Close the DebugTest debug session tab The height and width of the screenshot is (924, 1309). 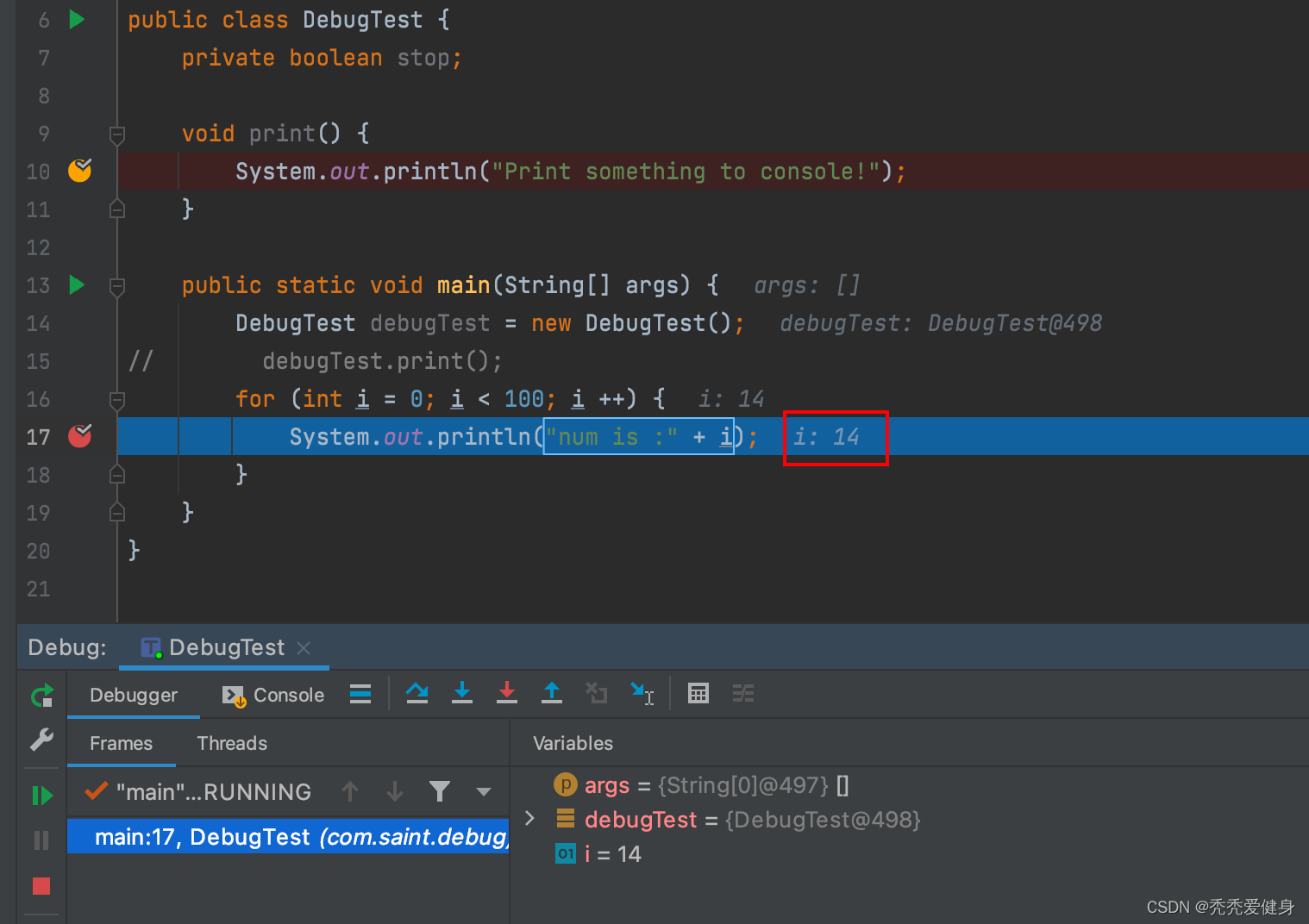[304, 647]
